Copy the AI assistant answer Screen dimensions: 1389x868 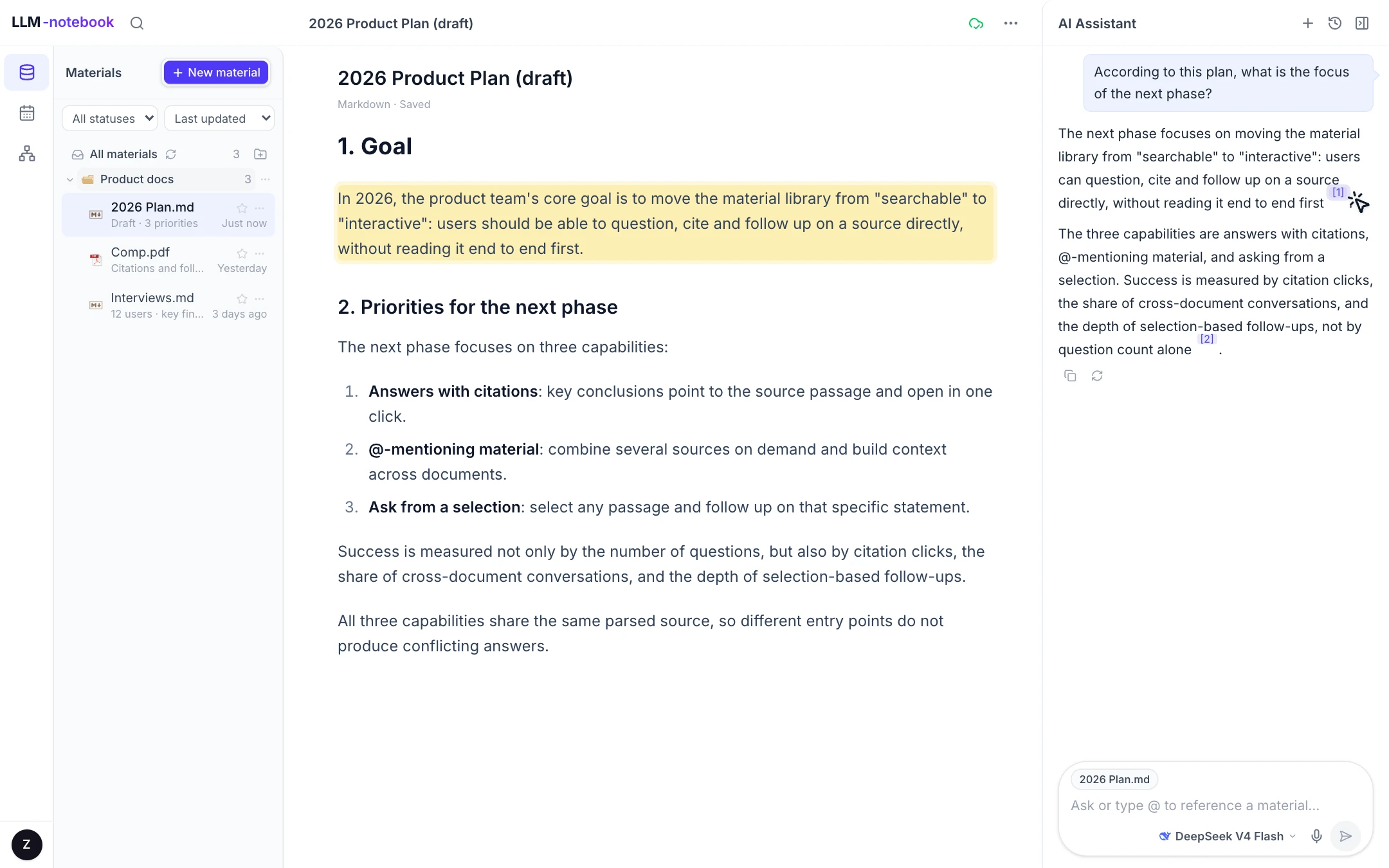click(x=1070, y=375)
